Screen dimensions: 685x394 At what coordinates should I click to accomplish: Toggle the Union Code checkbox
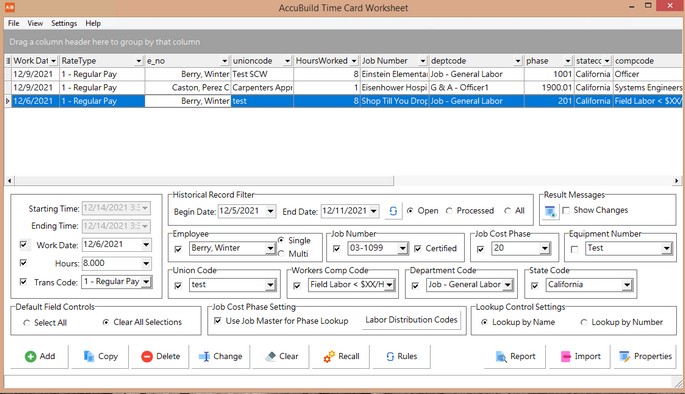click(178, 286)
